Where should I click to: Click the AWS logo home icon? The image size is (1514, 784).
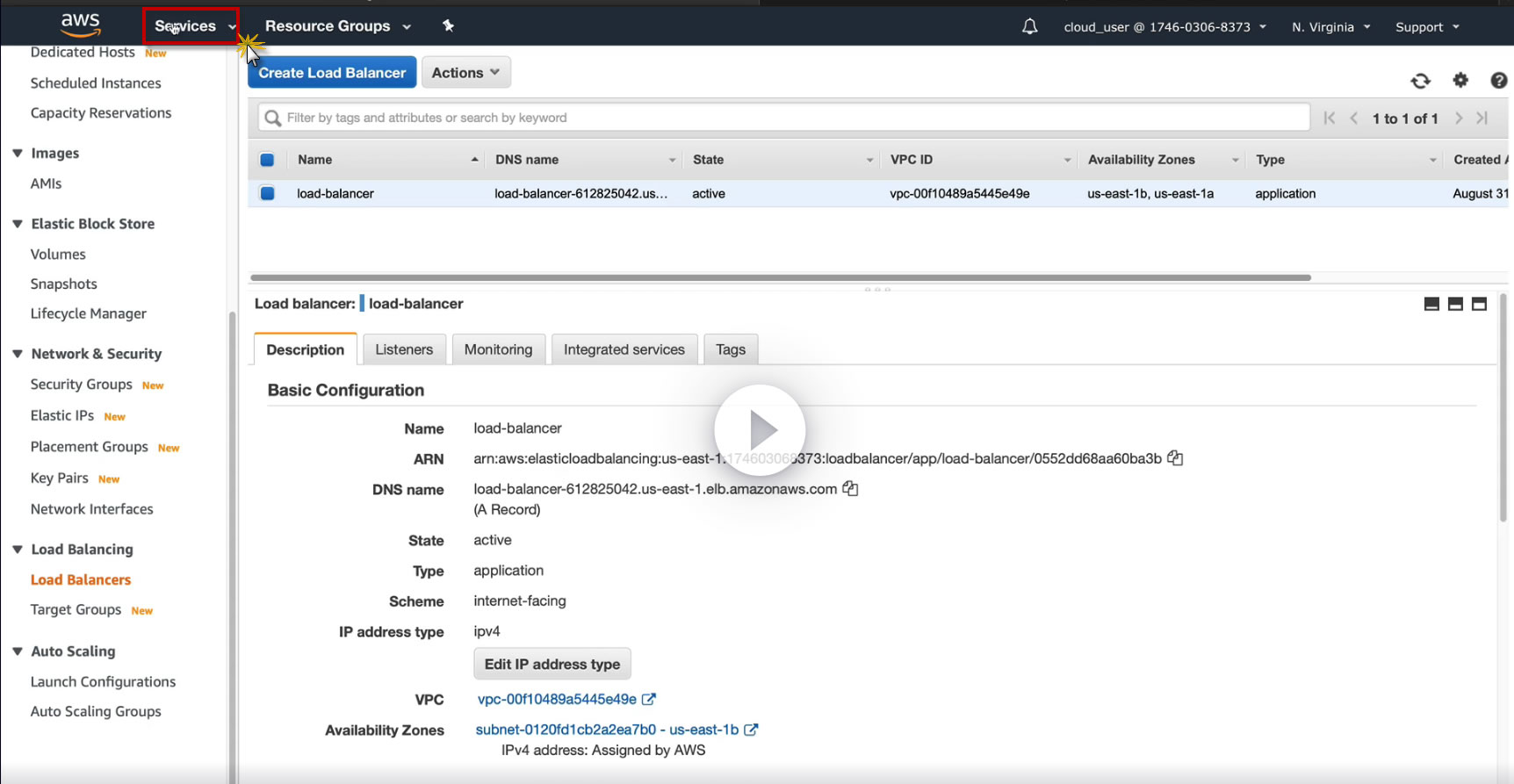tap(80, 25)
